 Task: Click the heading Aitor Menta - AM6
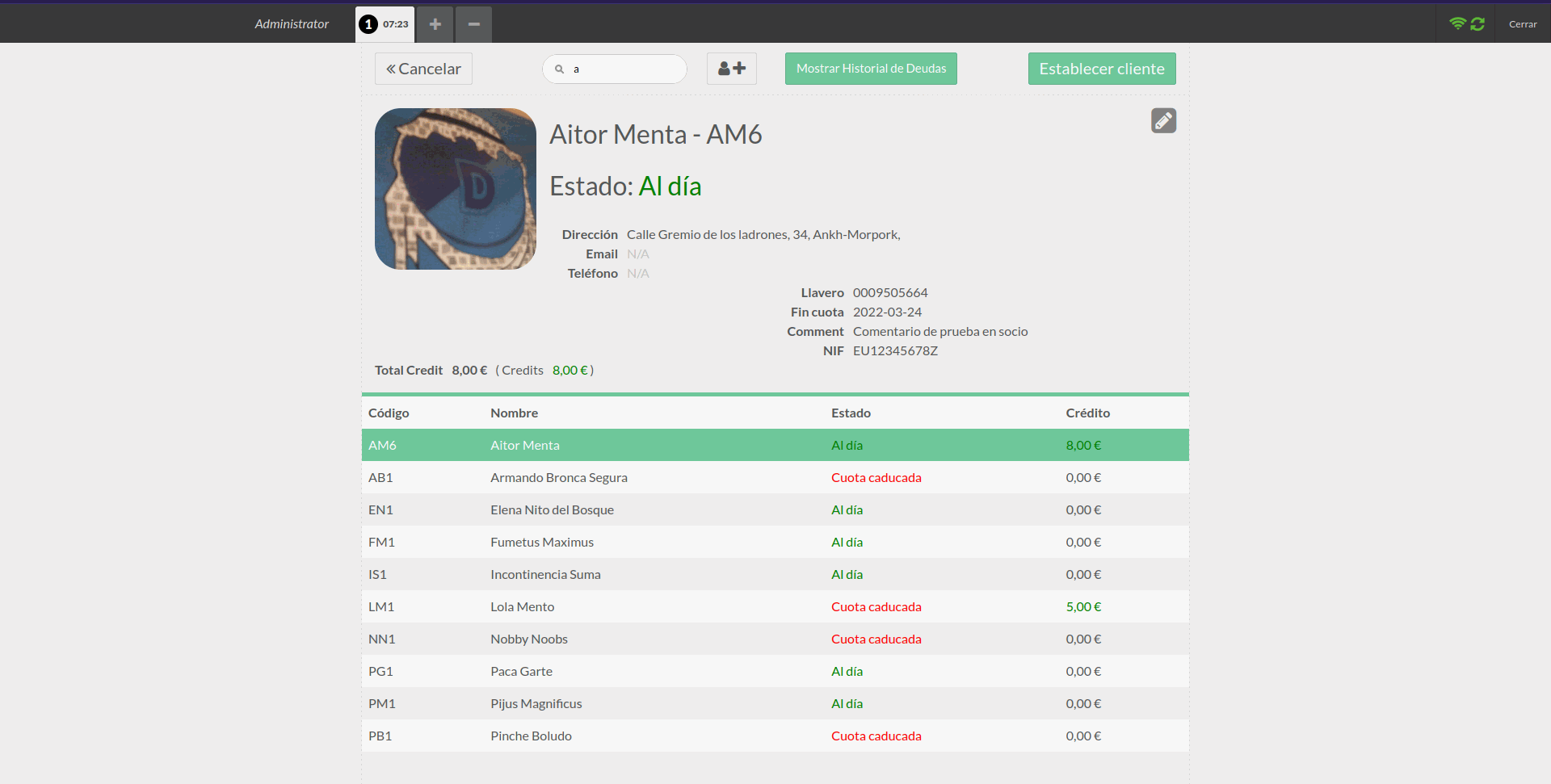click(x=656, y=134)
